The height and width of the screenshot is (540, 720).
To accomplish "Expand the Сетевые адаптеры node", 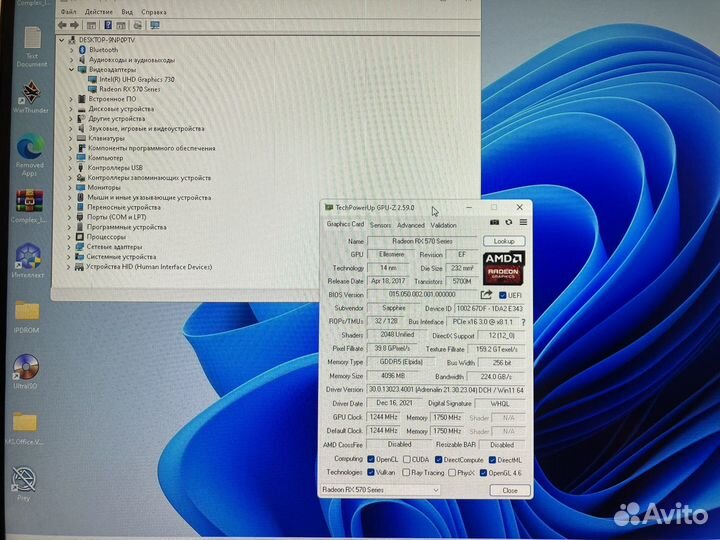I will pos(70,247).
